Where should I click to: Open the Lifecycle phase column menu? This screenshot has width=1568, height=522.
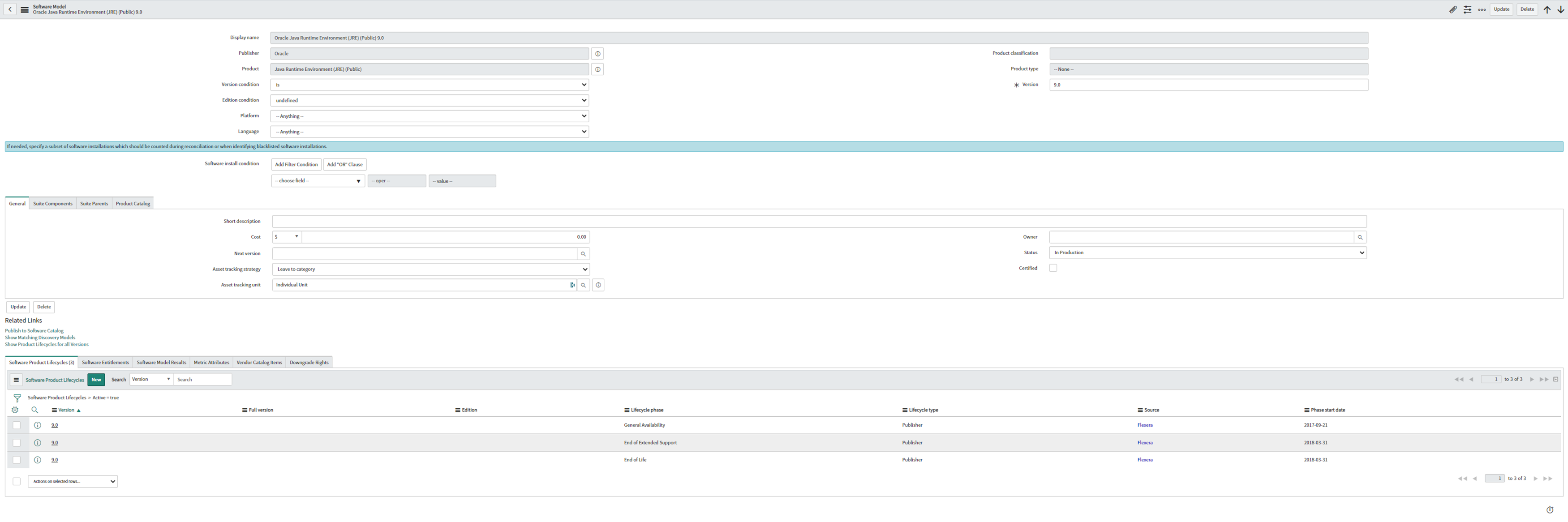(x=627, y=410)
